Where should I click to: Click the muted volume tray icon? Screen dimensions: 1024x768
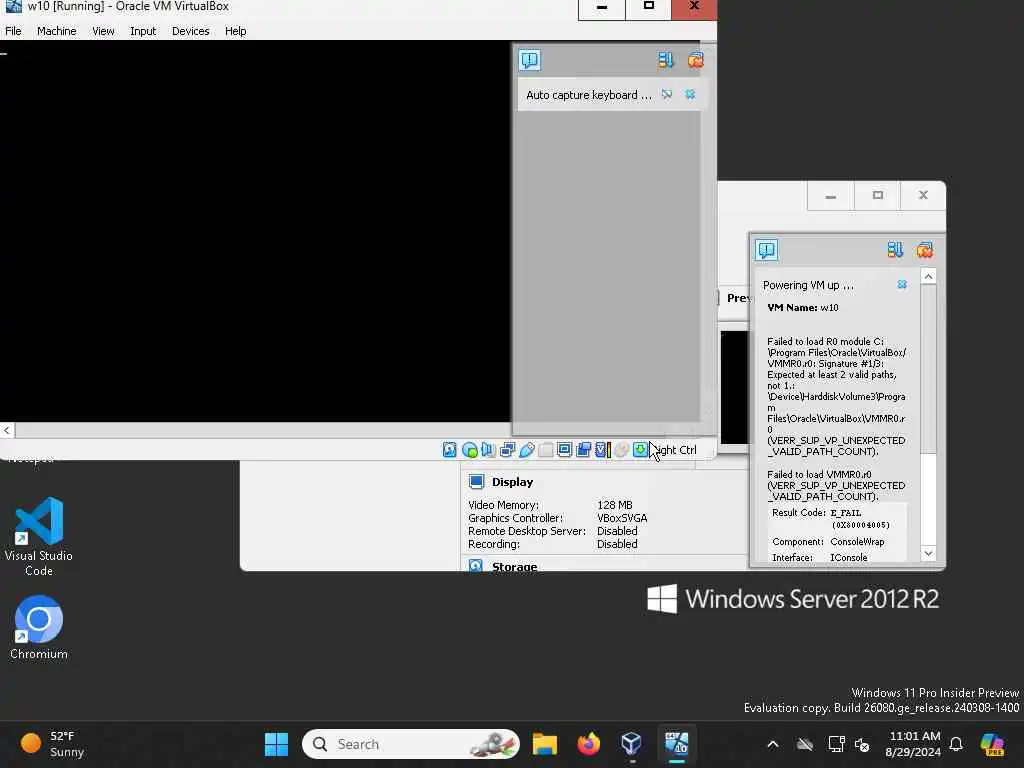point(862,744)
